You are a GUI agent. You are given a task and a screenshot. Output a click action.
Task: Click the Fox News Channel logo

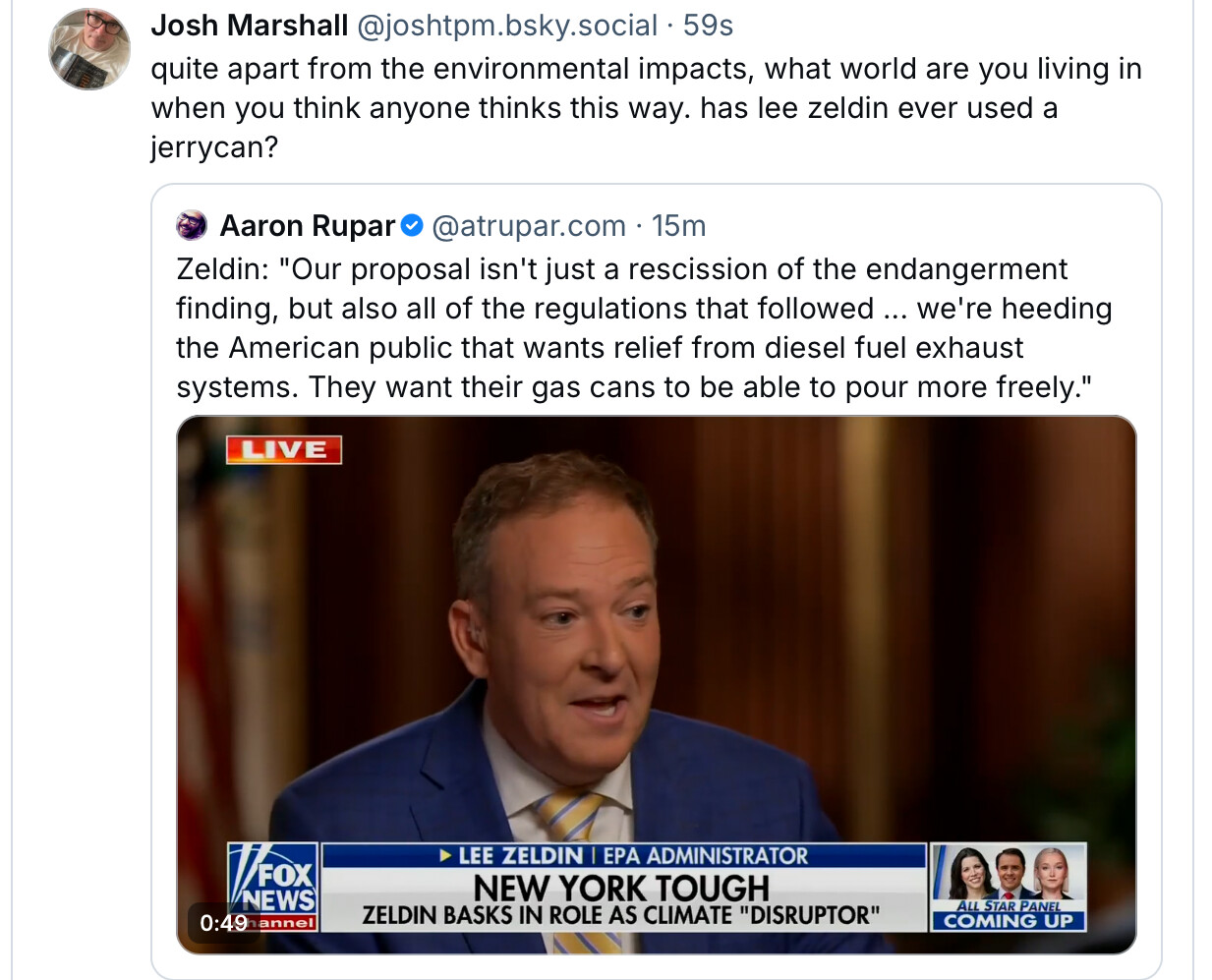coord(272,887)
